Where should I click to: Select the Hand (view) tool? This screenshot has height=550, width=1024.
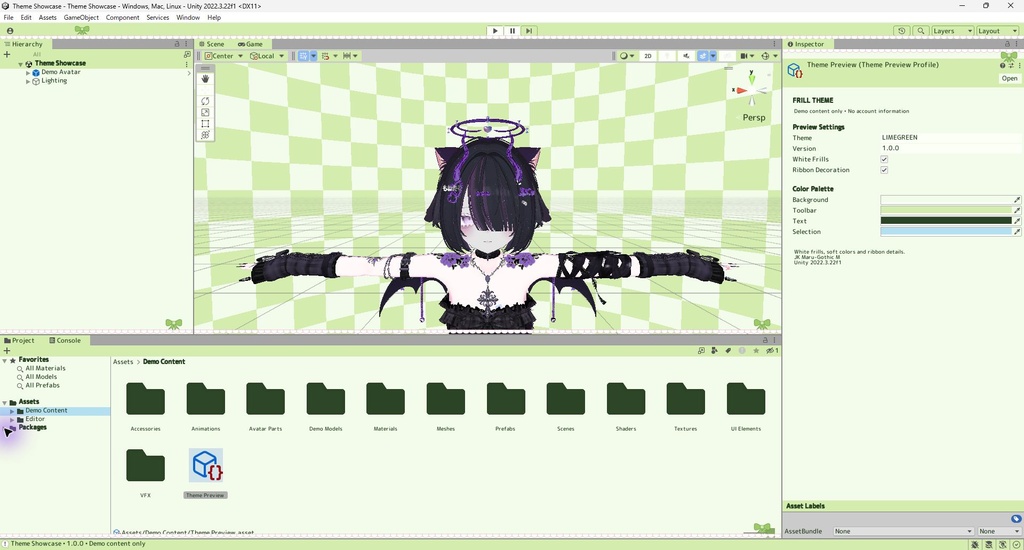click(x=205, y=78)
